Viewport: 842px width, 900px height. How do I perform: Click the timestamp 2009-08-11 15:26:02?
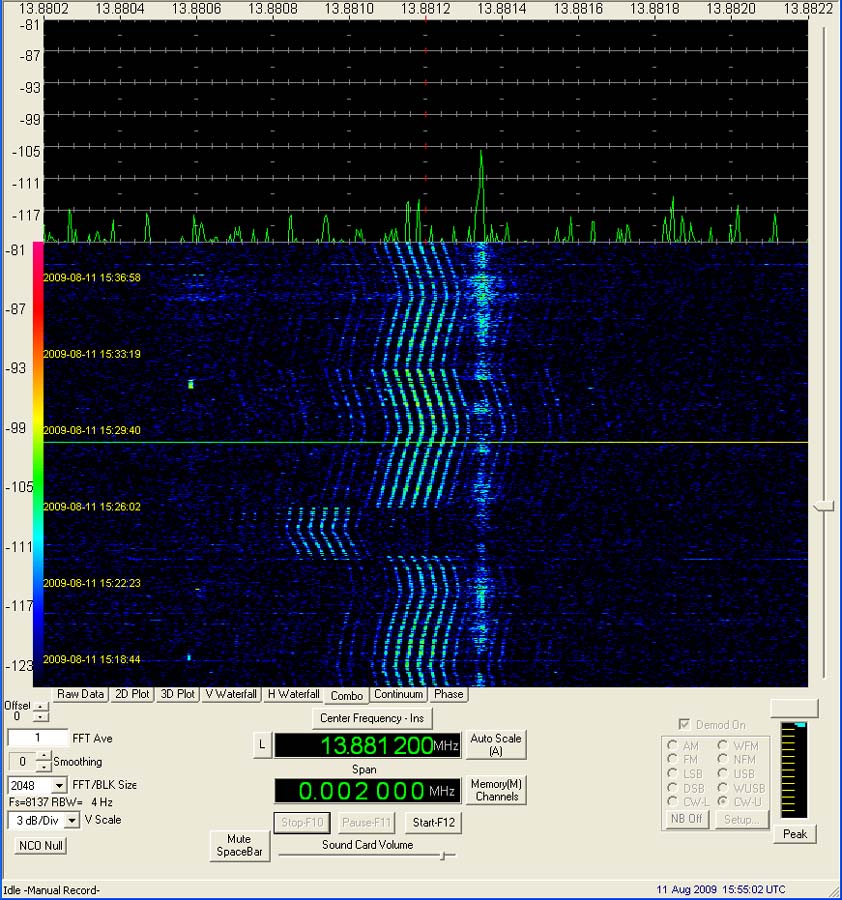coord(92,507)
